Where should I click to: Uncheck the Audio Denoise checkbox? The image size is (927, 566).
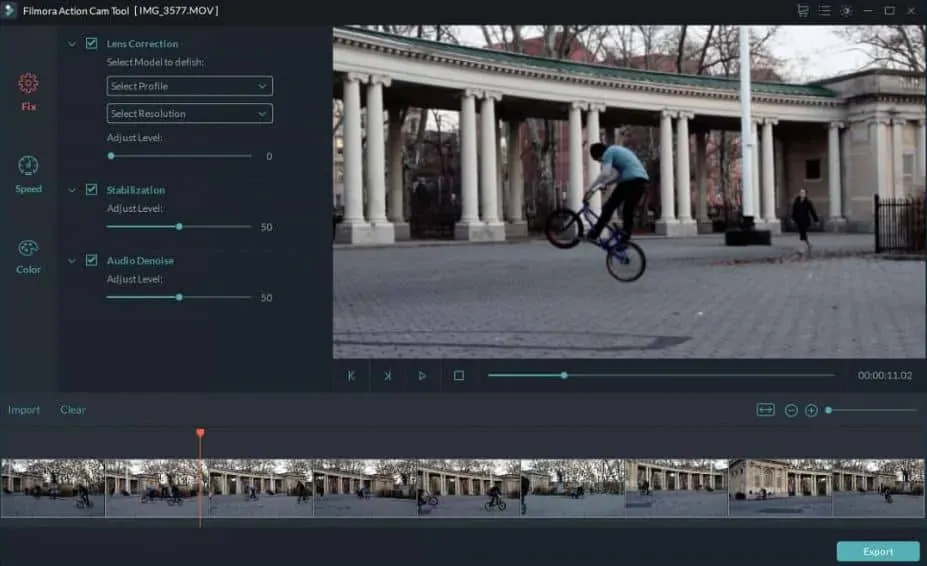click(92, 261)
